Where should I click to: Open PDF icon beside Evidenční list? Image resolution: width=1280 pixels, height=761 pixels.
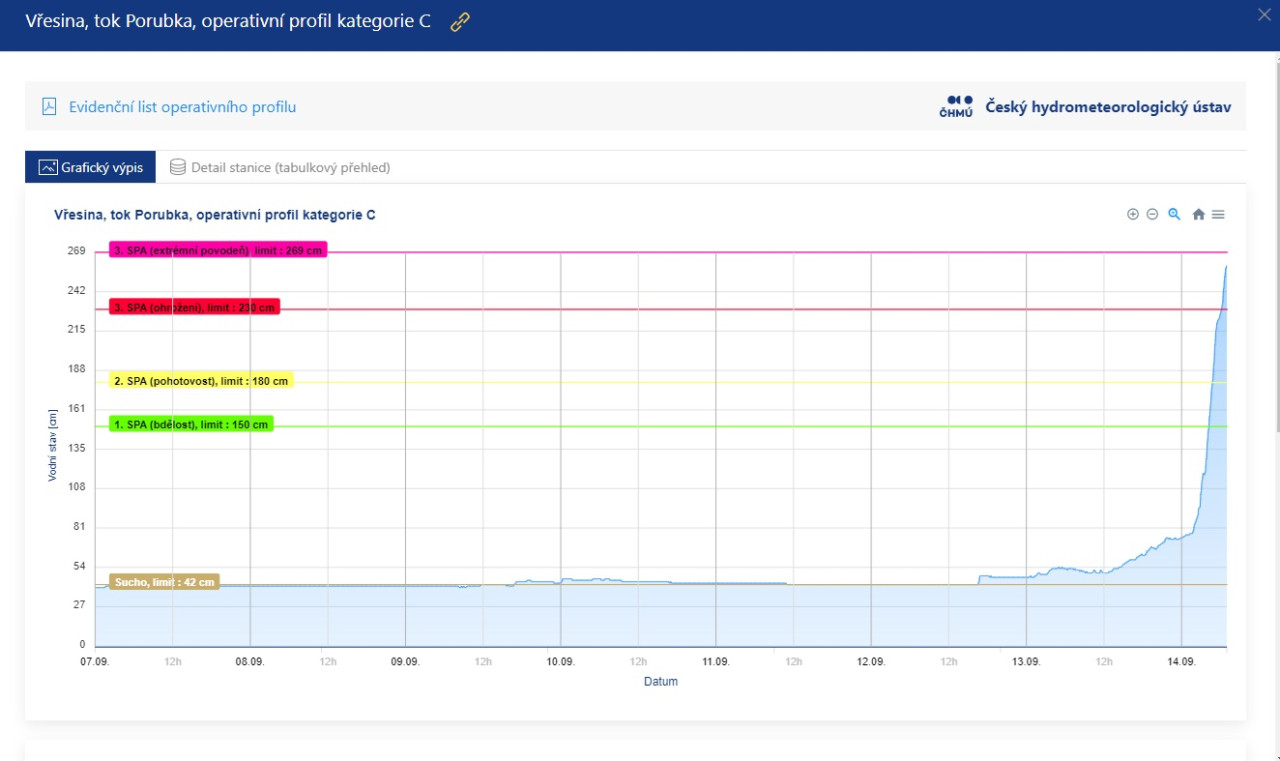[49, 107]
